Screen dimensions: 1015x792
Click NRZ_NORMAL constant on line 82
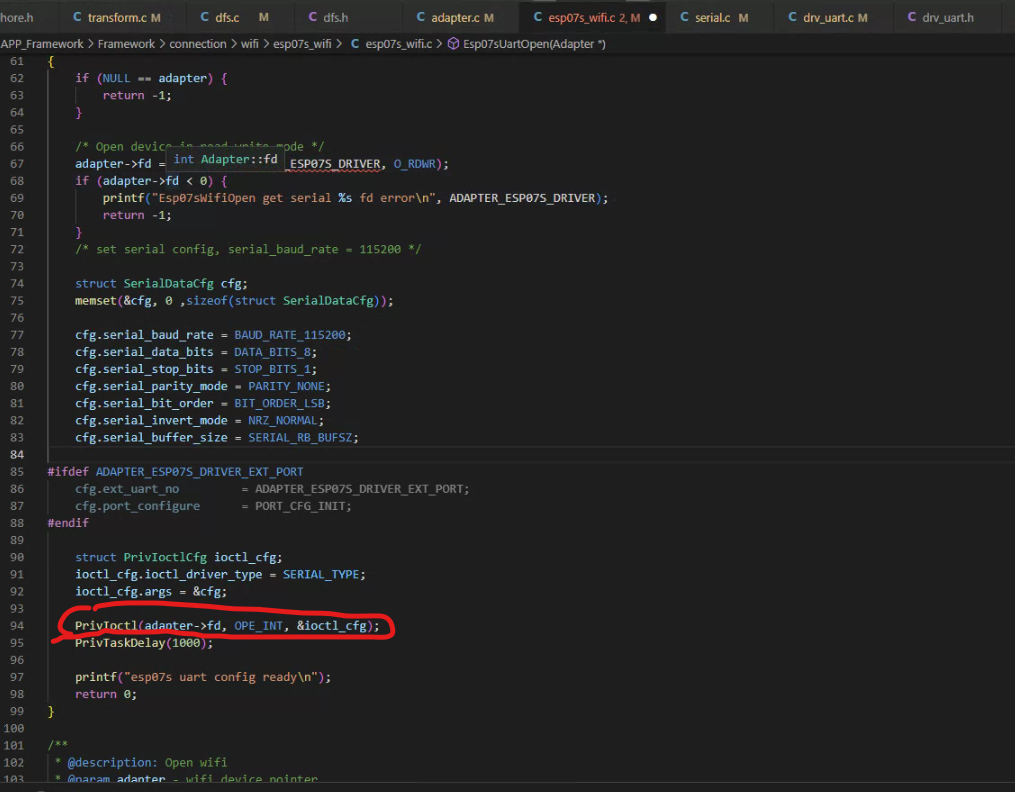pos(283,420)
